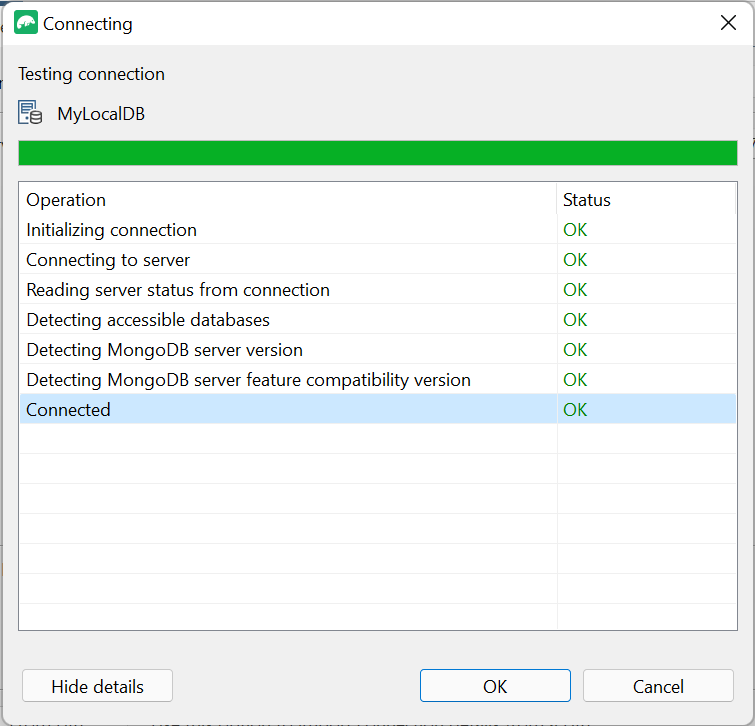Click the MyLocalDB connection name label
The image size is (755, 726).
coord(101,114)
